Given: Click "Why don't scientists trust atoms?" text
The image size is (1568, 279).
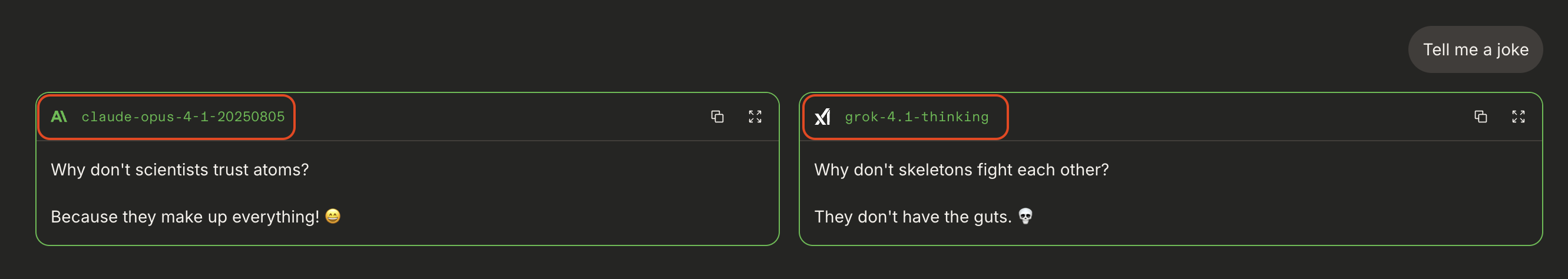Looking at the screenshot, I should click(180, 170).
